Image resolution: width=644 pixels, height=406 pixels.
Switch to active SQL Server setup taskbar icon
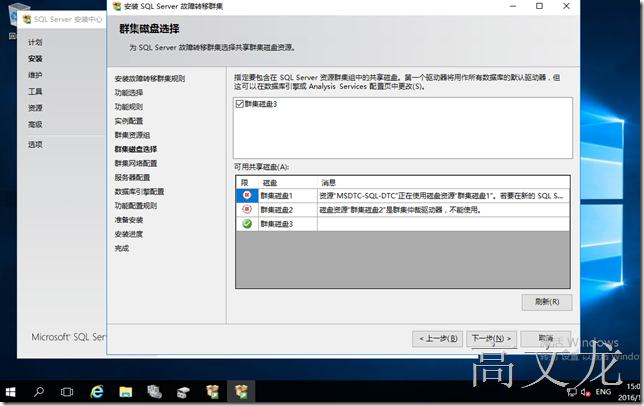(241, 392)
